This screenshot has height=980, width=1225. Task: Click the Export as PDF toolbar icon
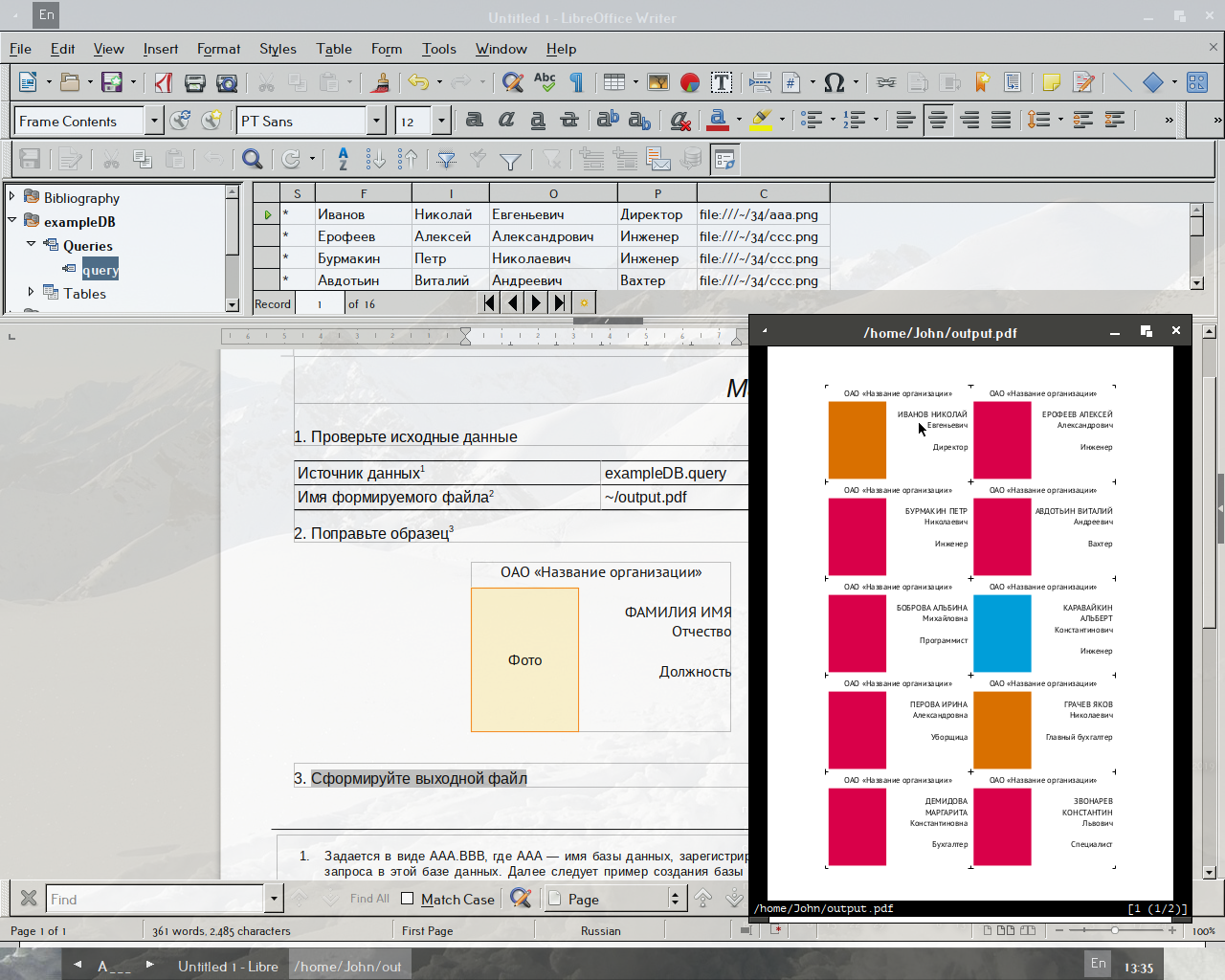[164, 82]
